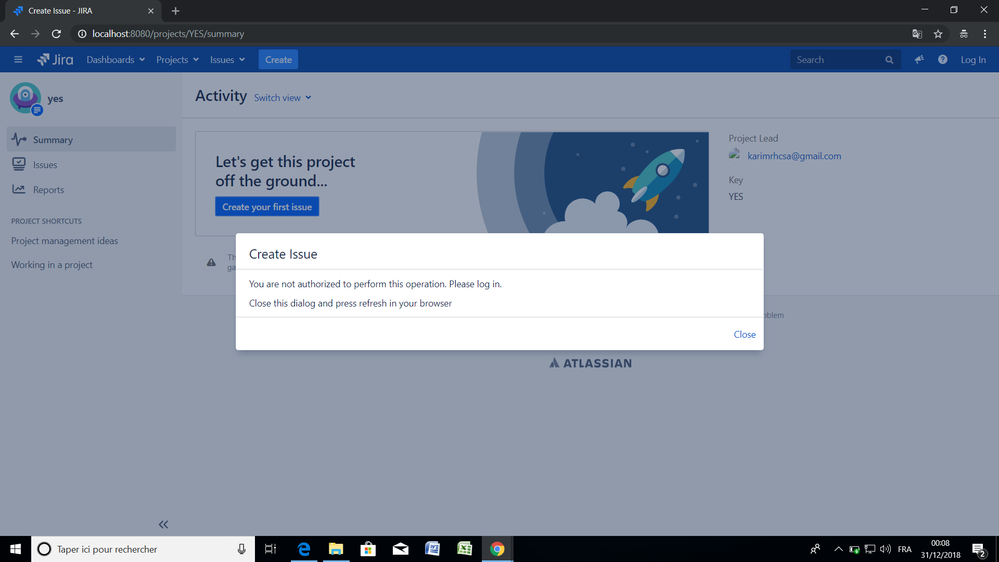The width and height of the screenshot is (999, 562).
Task: Click the Issues monitor icon in sidebar
Action: [x=18, y=164]
